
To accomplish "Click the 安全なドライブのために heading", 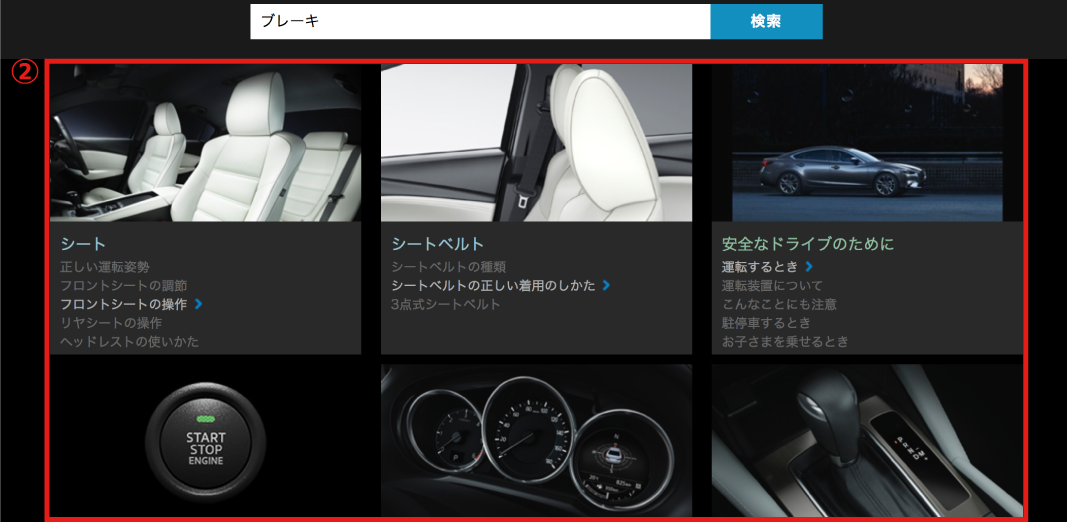I will point(807,244).
